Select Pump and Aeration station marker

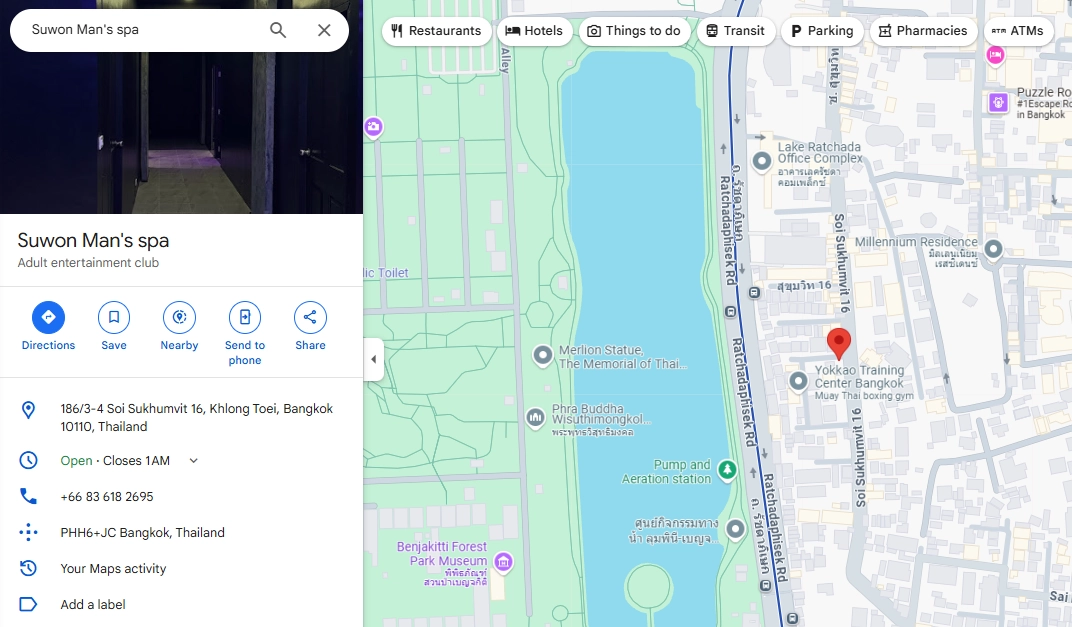tap(727, 470)
